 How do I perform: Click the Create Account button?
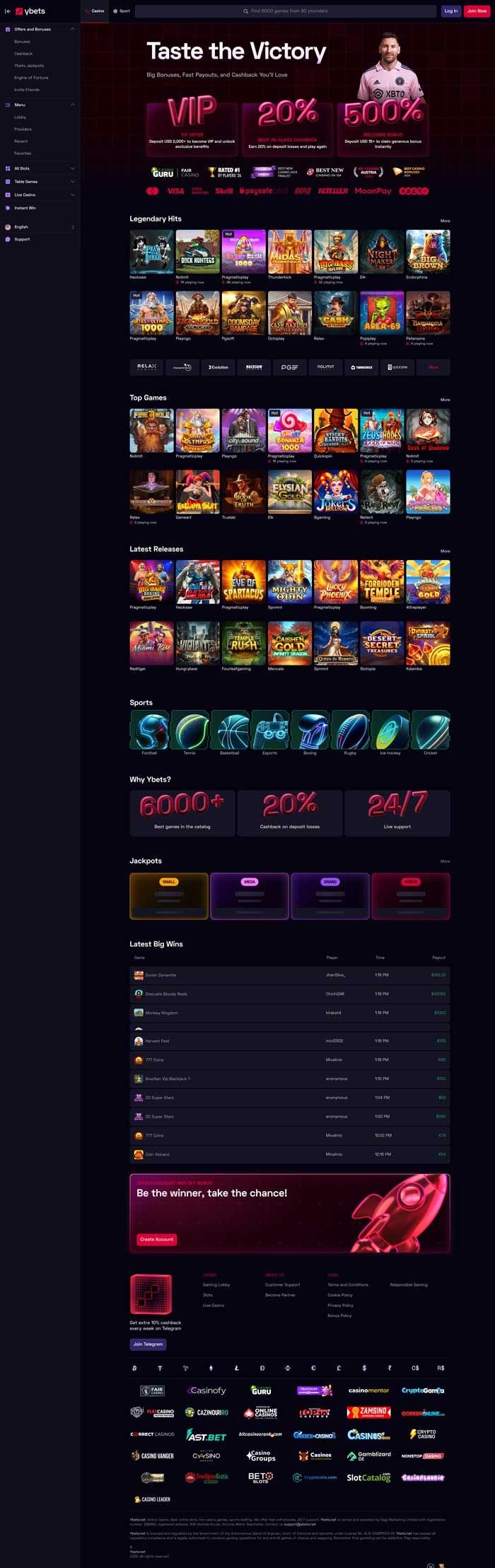click(156, 1239)
